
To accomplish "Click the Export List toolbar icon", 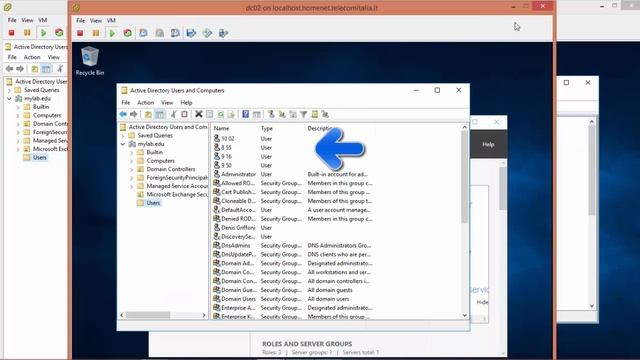I will point(231,114).
